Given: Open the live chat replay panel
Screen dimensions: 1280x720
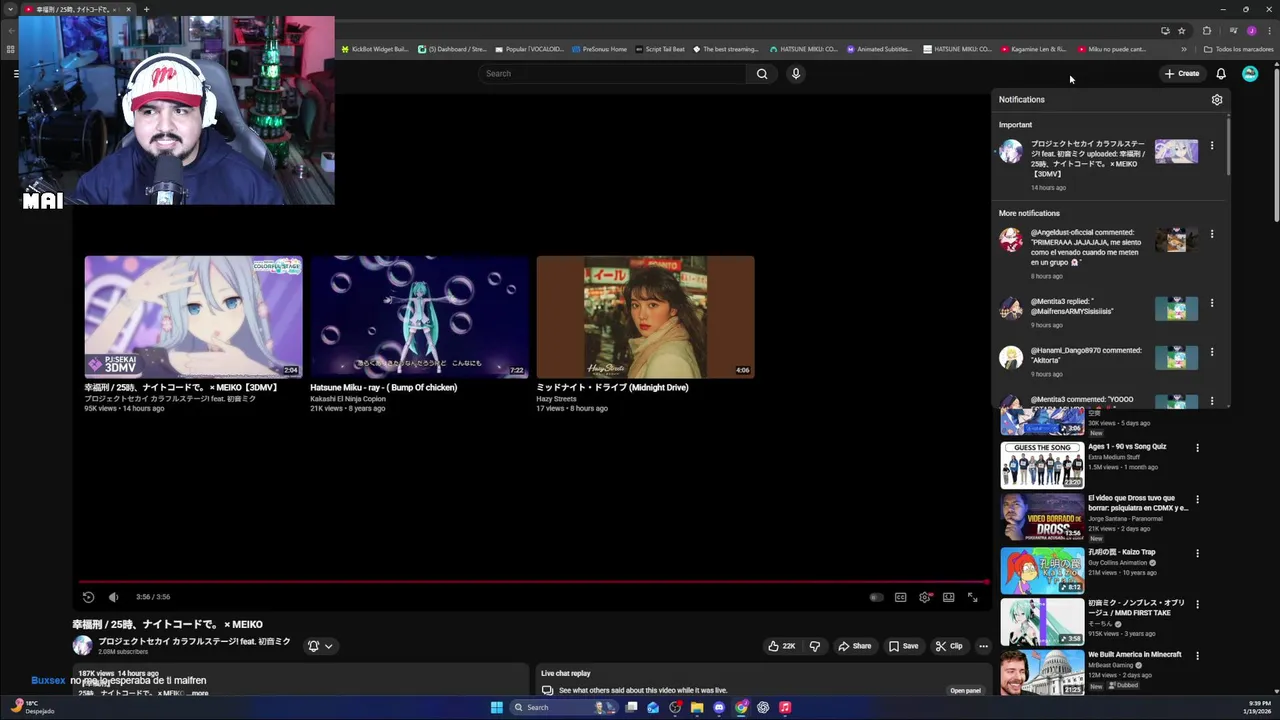Looking at the screenshot, I should (x=965, y=690).
